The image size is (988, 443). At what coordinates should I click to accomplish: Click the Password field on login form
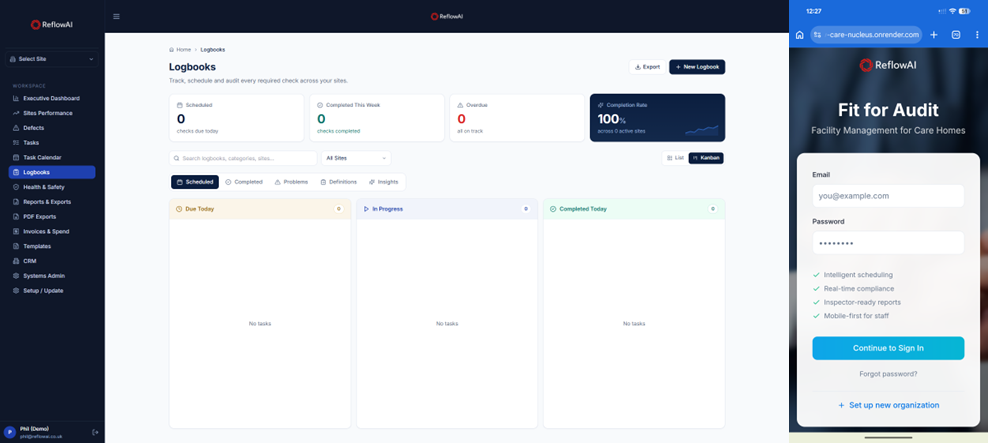click(x=888, y=243)
